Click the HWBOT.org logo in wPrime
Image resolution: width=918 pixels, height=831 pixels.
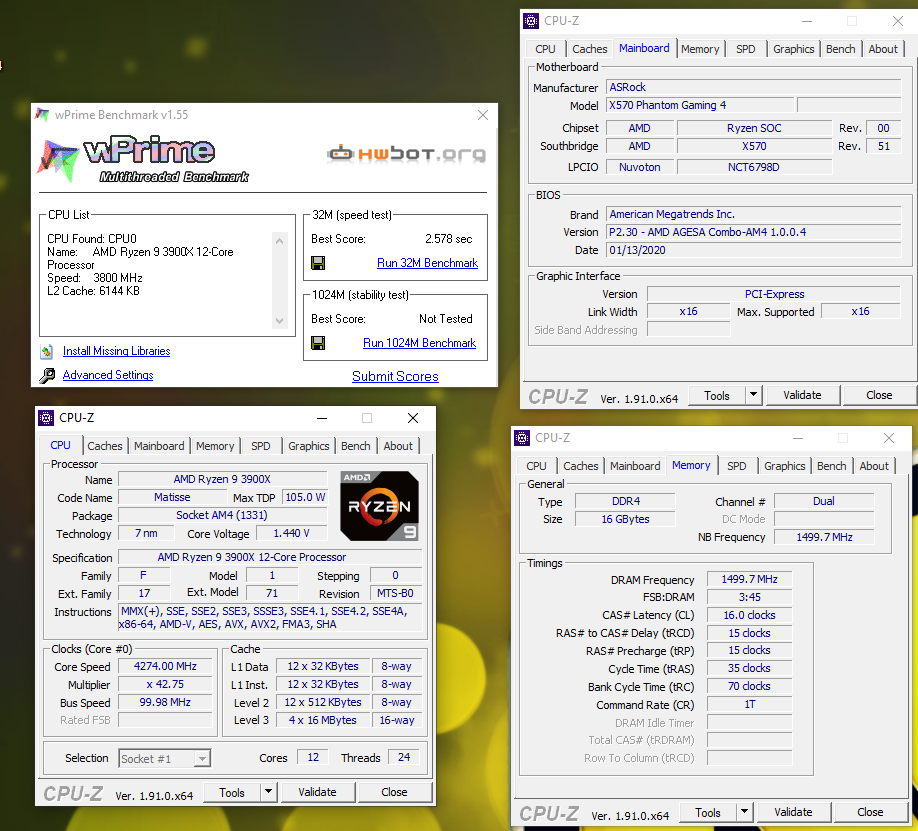[x=408, y=154]
